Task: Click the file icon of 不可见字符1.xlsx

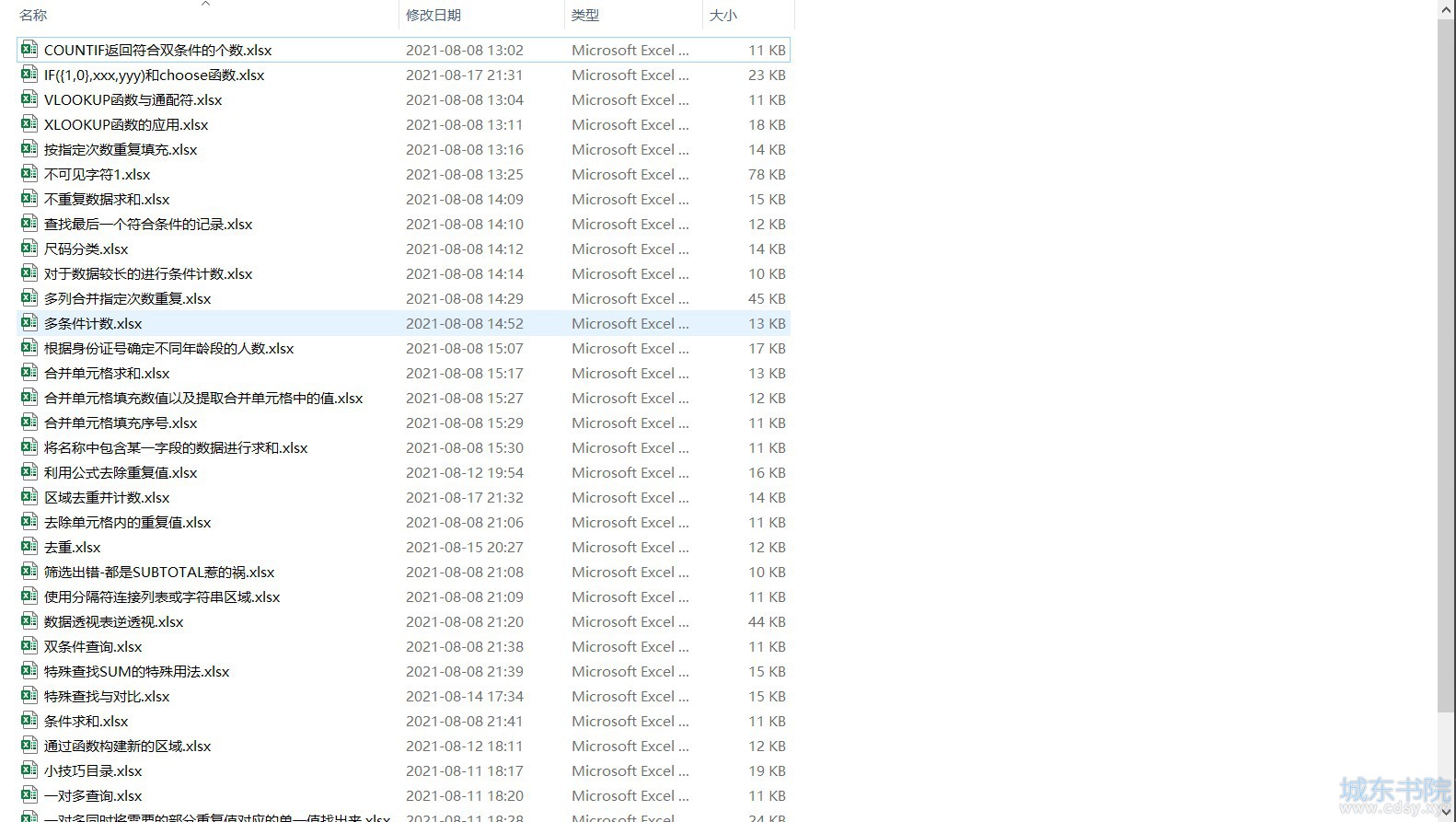Action: (x=29, y=174)
